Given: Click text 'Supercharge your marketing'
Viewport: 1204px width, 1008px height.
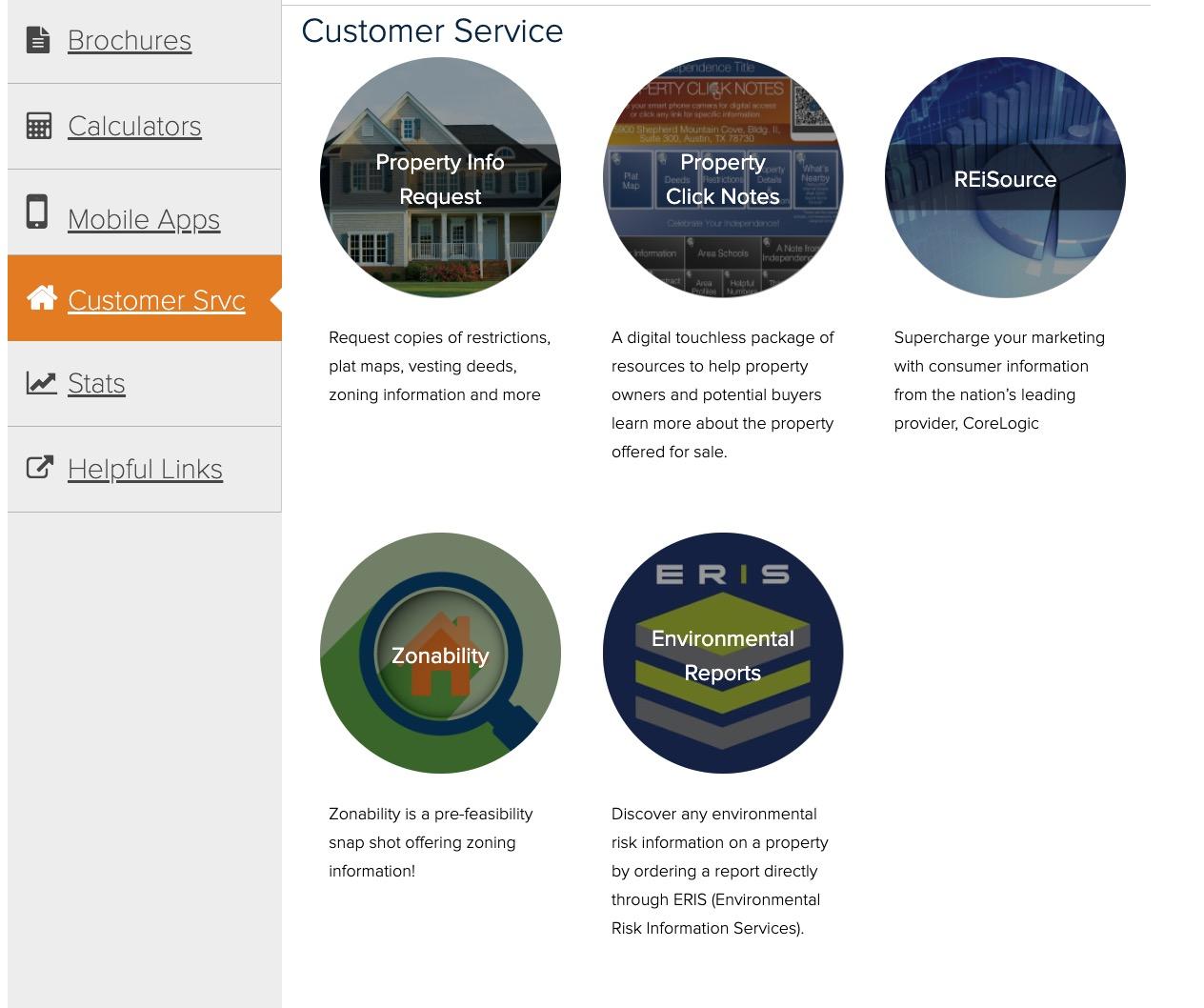Looking at the screenshot, I should coord(999,337).
